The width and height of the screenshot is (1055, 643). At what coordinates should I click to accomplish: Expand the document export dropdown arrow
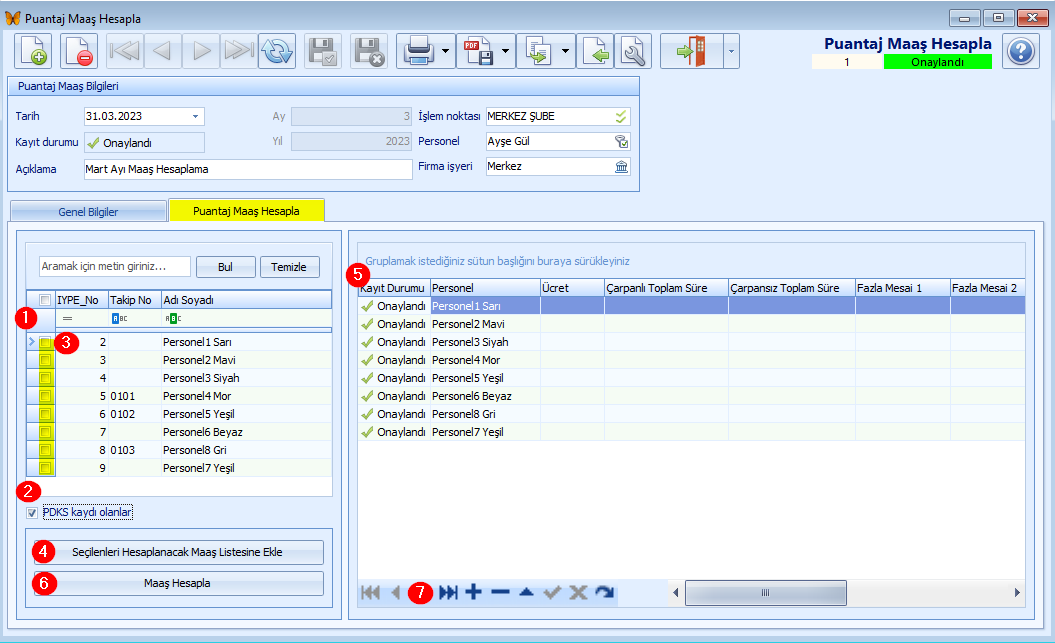pyautogui.click(x=565, y=51)
